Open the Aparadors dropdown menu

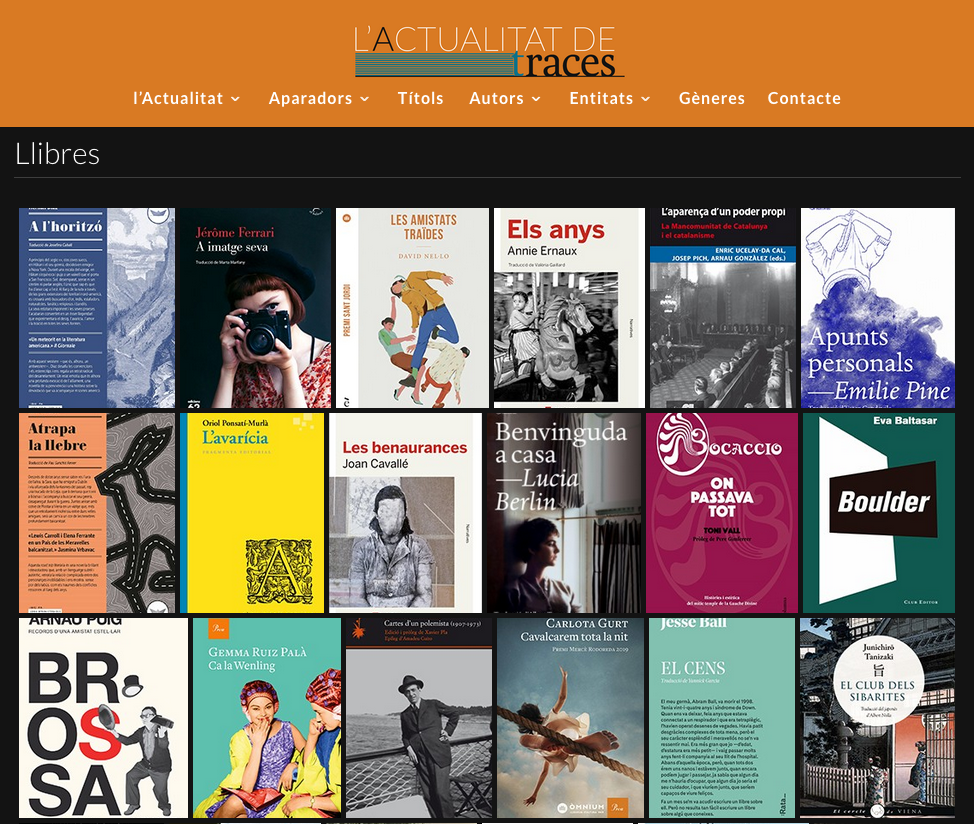pos(319,98)
